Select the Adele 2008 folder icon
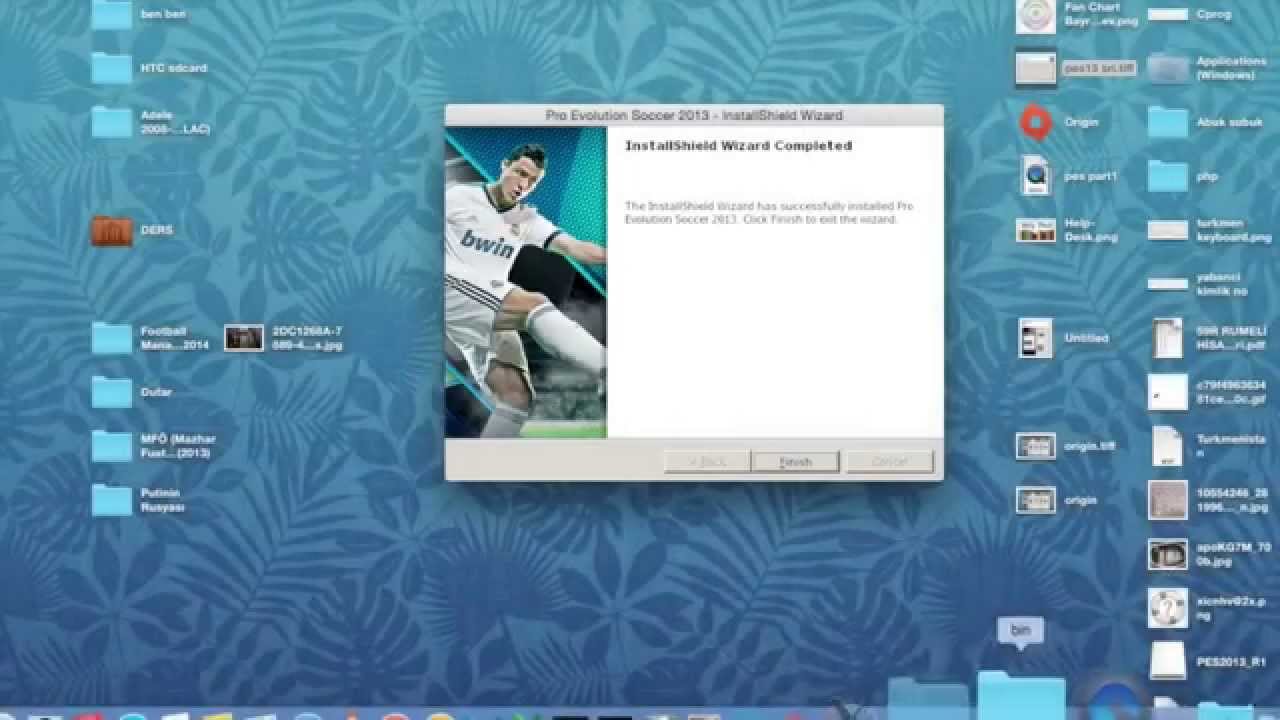The width and height of the screenshot is (1280, 720). point(112,122)
